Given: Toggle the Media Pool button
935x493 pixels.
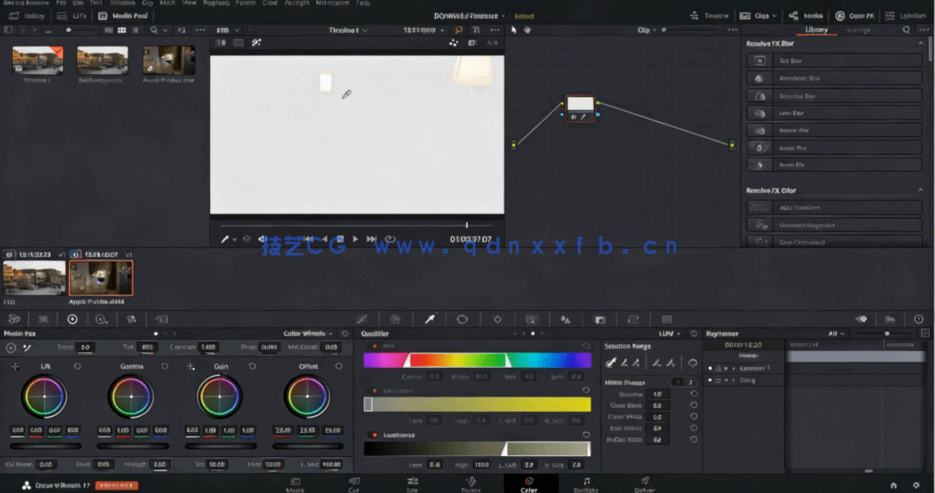Looking at the screenshot, I should [123, 16].
